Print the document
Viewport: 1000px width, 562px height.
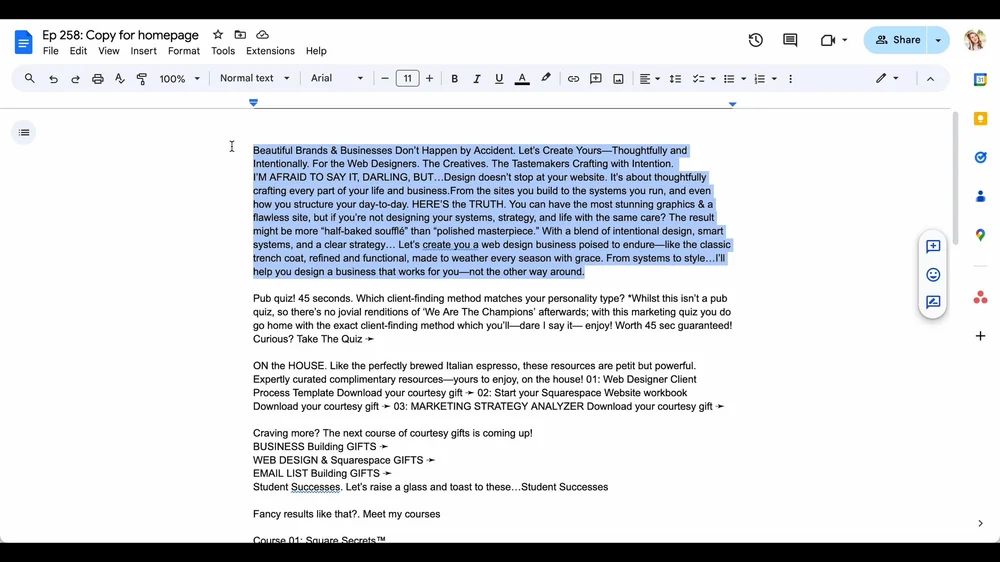98,78
